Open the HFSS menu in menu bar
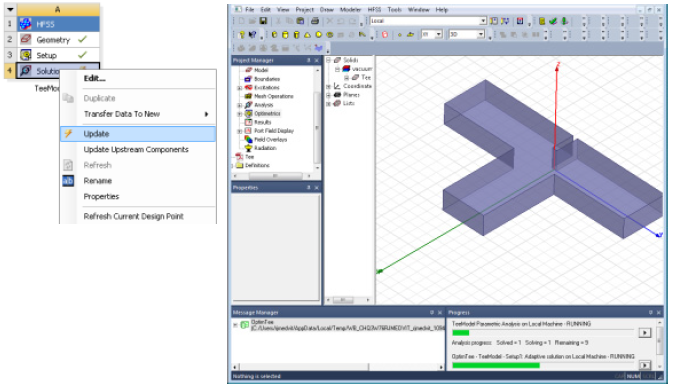674x392 pixels. (374, 9)
